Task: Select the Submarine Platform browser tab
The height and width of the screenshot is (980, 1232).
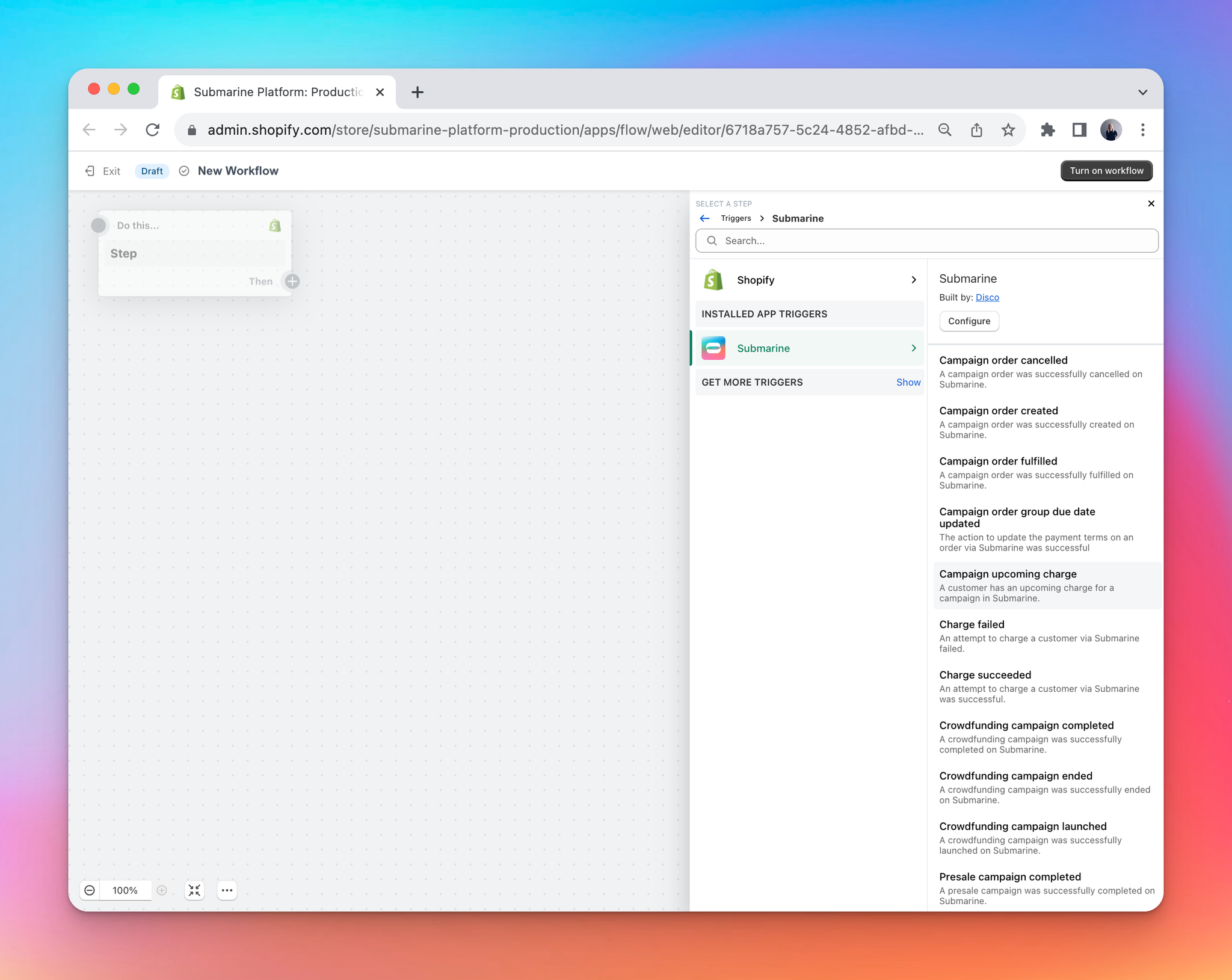Action: (x=277, y=92)
